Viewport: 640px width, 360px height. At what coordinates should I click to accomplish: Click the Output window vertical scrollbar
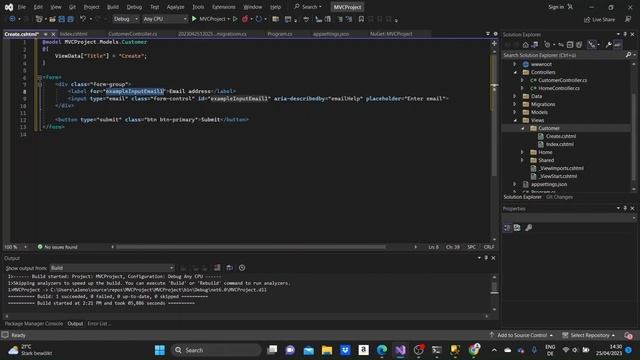pos(494,288)
